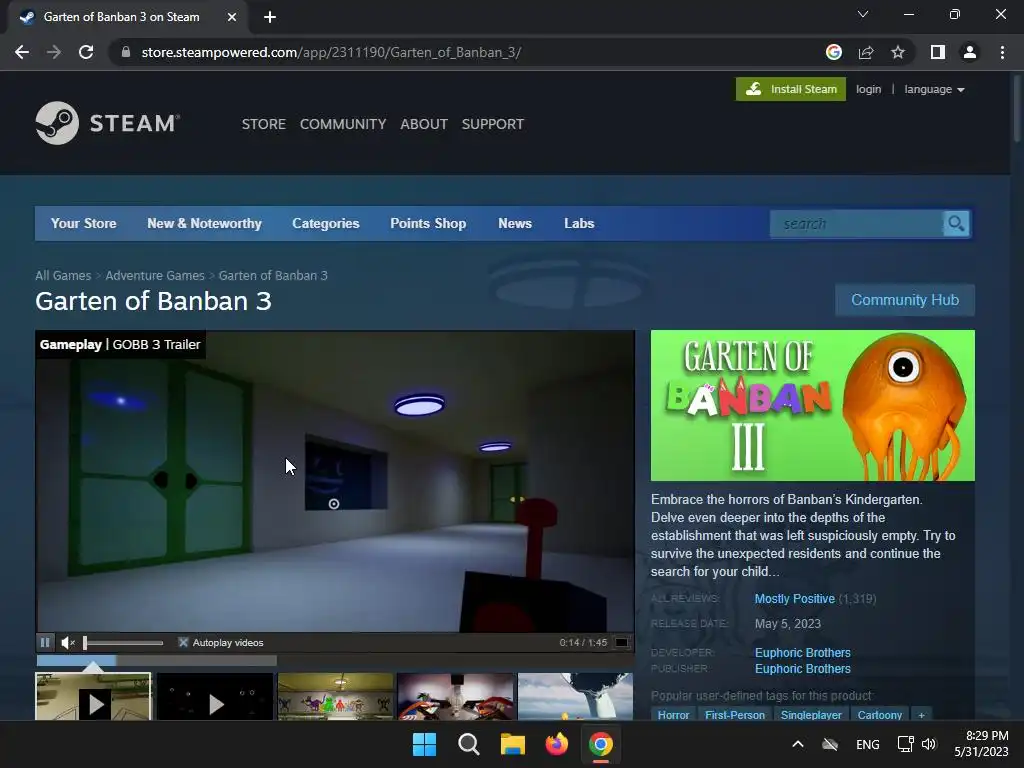Open the SUPPORT page
Screen dimensions: 1024x768
(x=492, y=124)
